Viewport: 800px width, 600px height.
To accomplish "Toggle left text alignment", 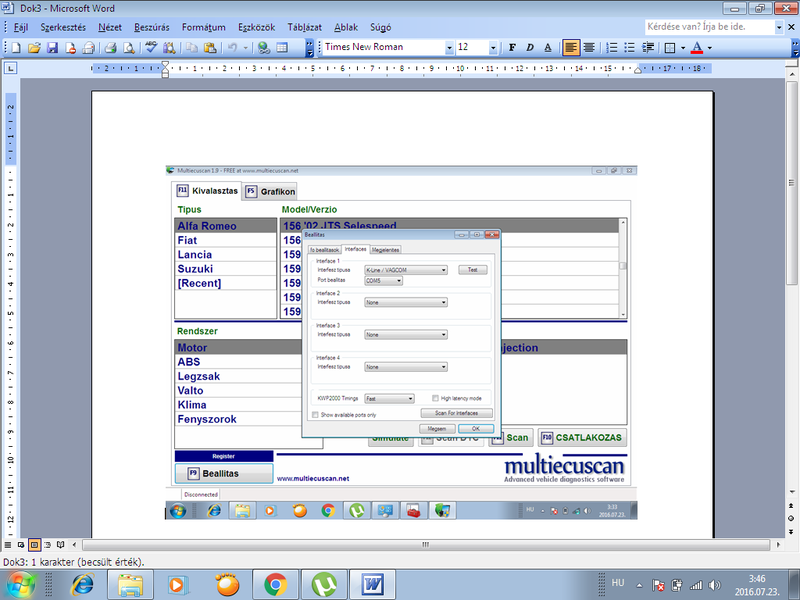I will tap(571, 48).
